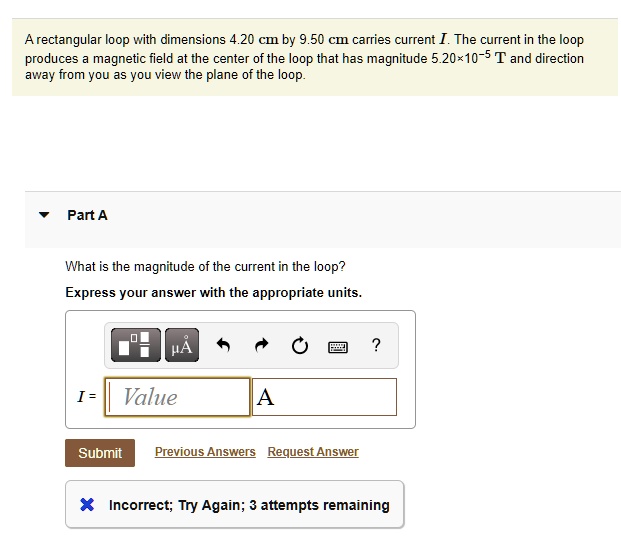Open the templates palette icon

click(139, 346)
